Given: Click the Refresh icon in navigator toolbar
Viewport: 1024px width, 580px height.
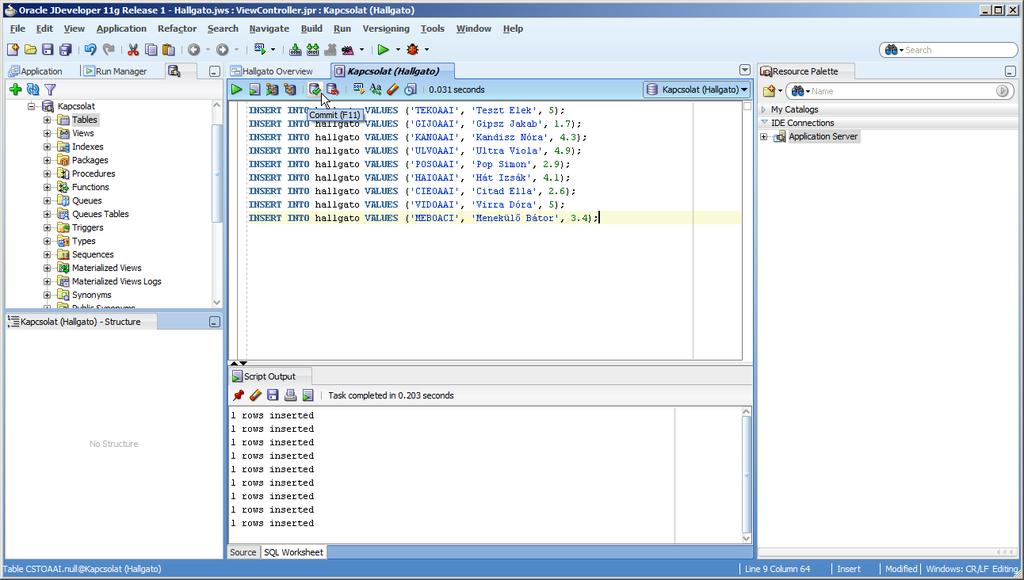Looking at the screenshot, I should pos(33,89).
